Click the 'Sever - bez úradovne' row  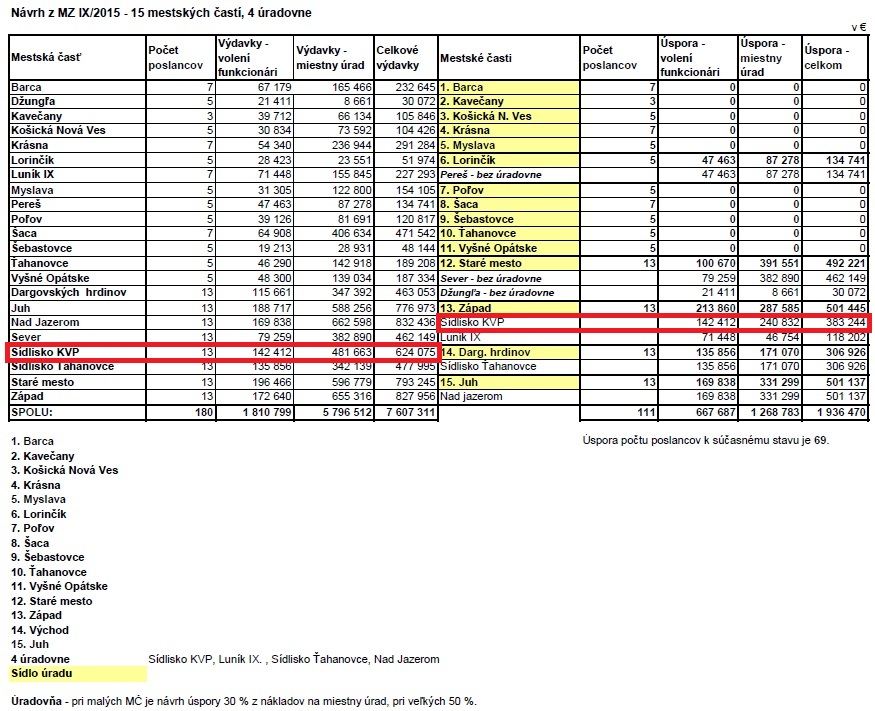491,278
